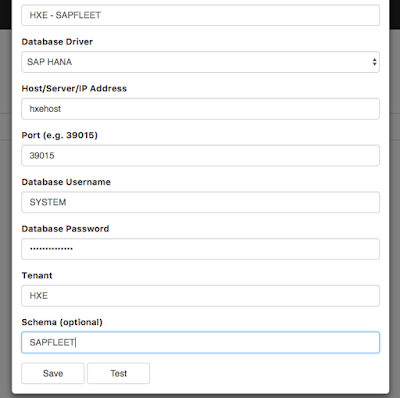Screen dimensions: 400x398
Task: Click the Schema (optional) label
Action: tap(62, 322)
